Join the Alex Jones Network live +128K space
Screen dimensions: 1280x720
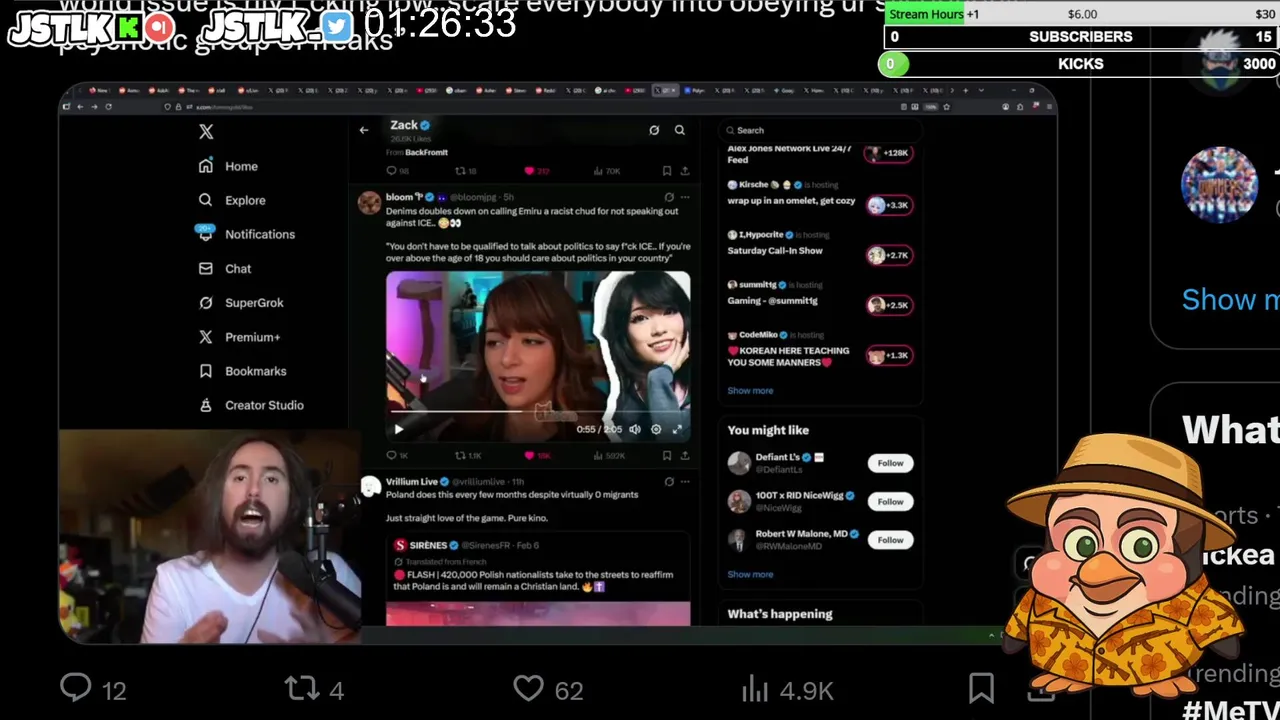click(889, 153)
